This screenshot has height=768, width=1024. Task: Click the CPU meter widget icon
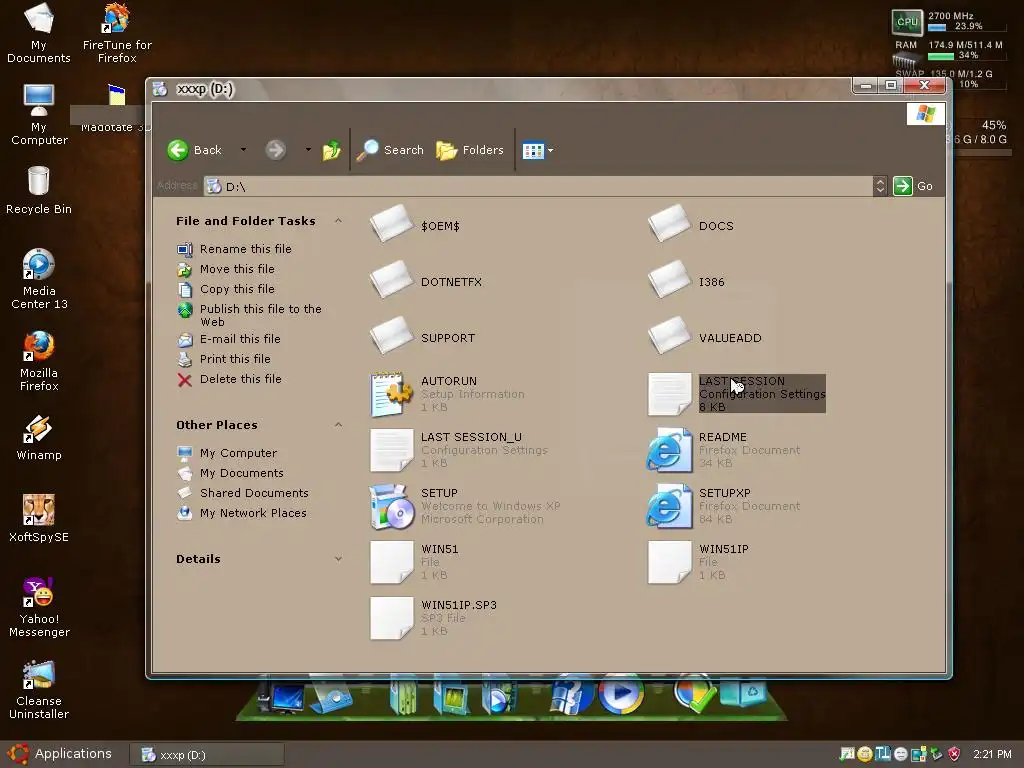[907, 22]
